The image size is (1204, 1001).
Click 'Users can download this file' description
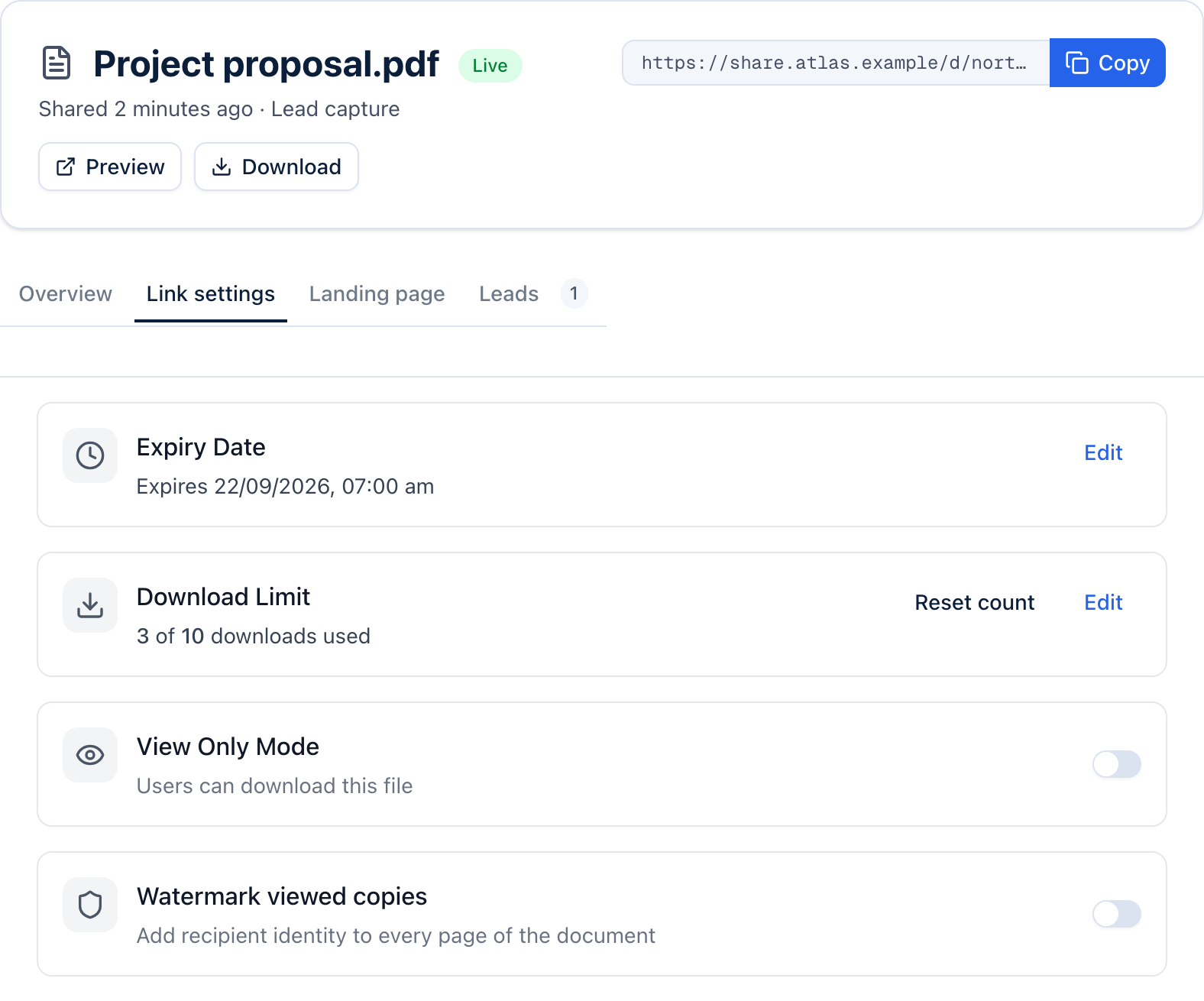pyautogui.click(x=274, y=786)
